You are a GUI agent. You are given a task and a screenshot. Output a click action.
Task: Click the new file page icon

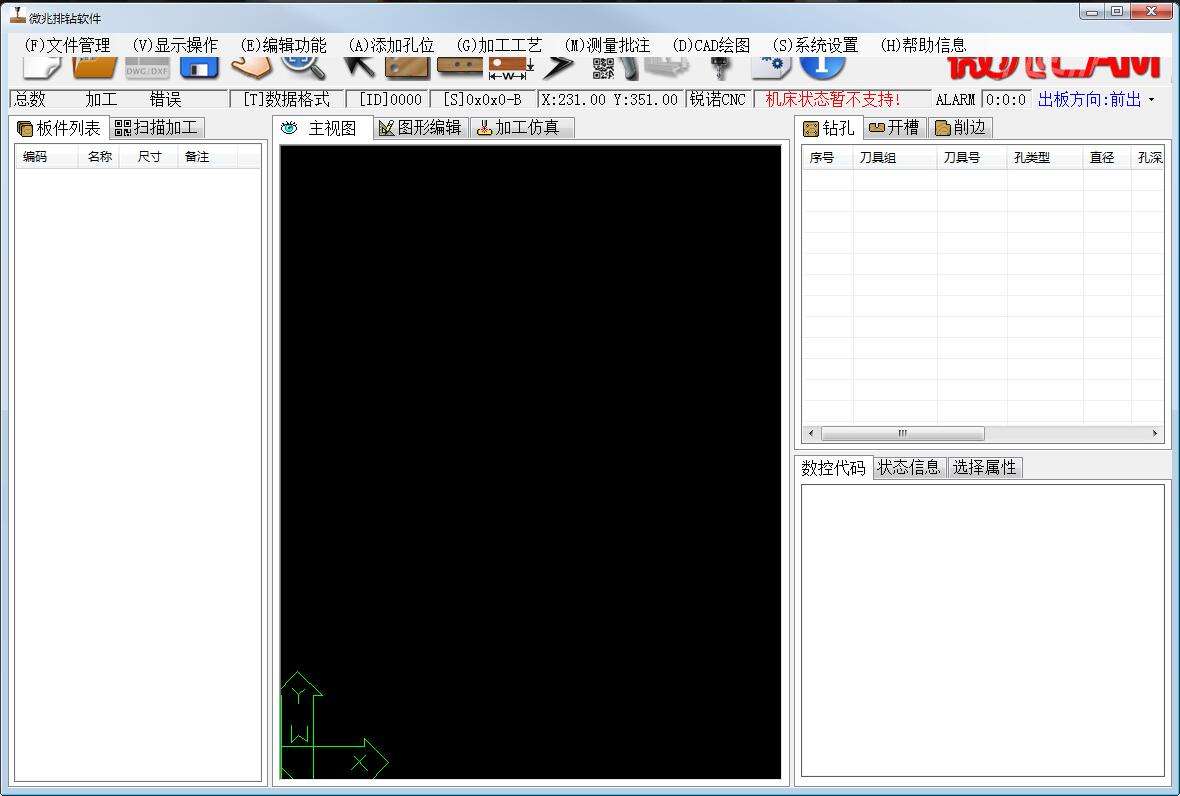[x=41, y=67]
